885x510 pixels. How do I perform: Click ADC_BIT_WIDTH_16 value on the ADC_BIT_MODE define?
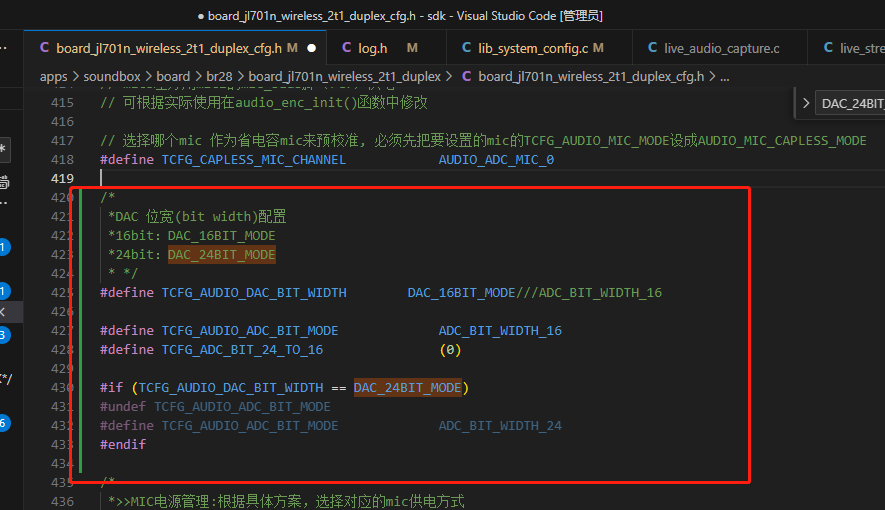500,331
